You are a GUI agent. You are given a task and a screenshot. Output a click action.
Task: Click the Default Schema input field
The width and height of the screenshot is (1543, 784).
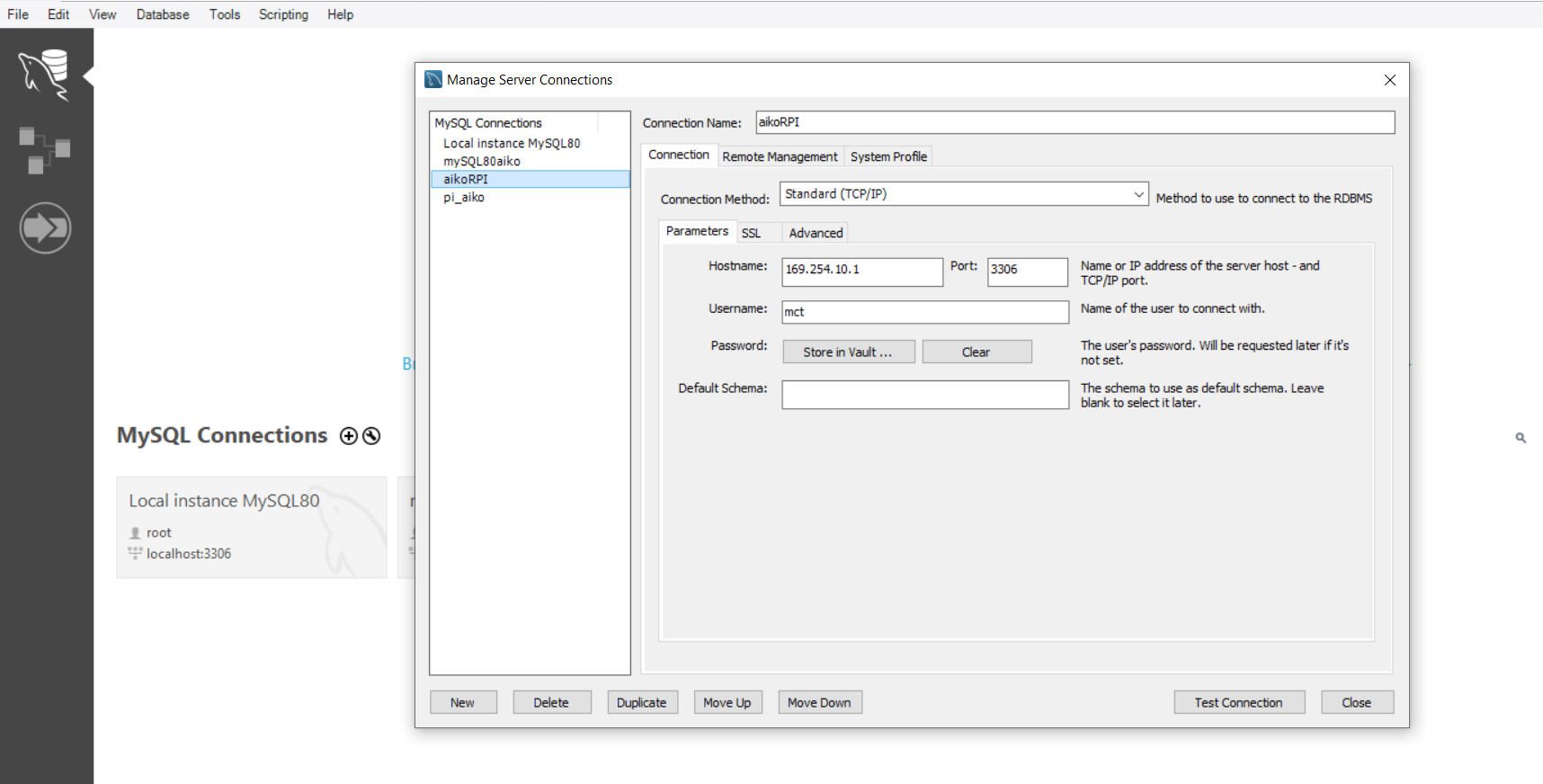click(x=925, y=395)
